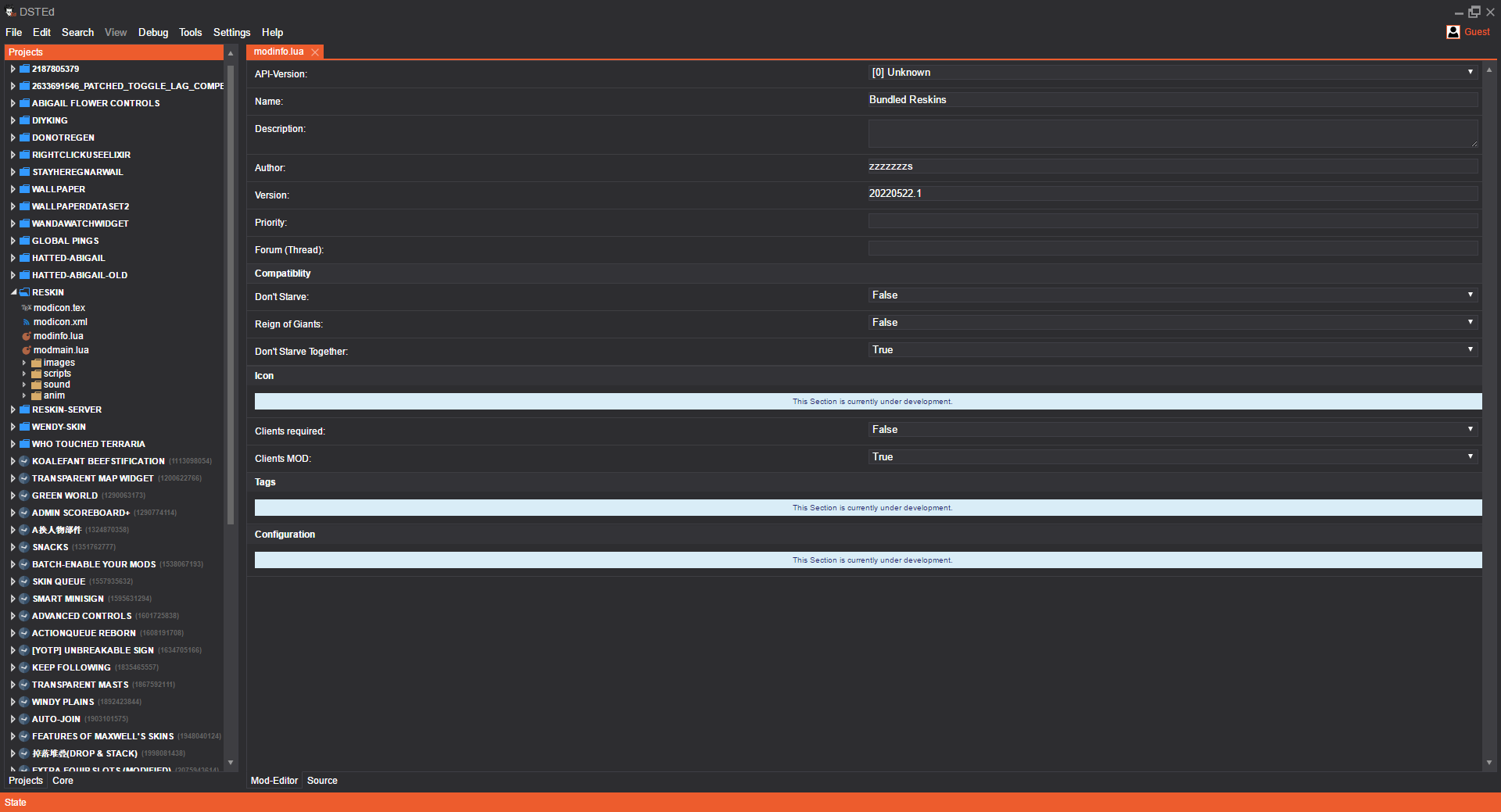Close the modinfo.lua tab
The image size is (1501, 812).
315,52
